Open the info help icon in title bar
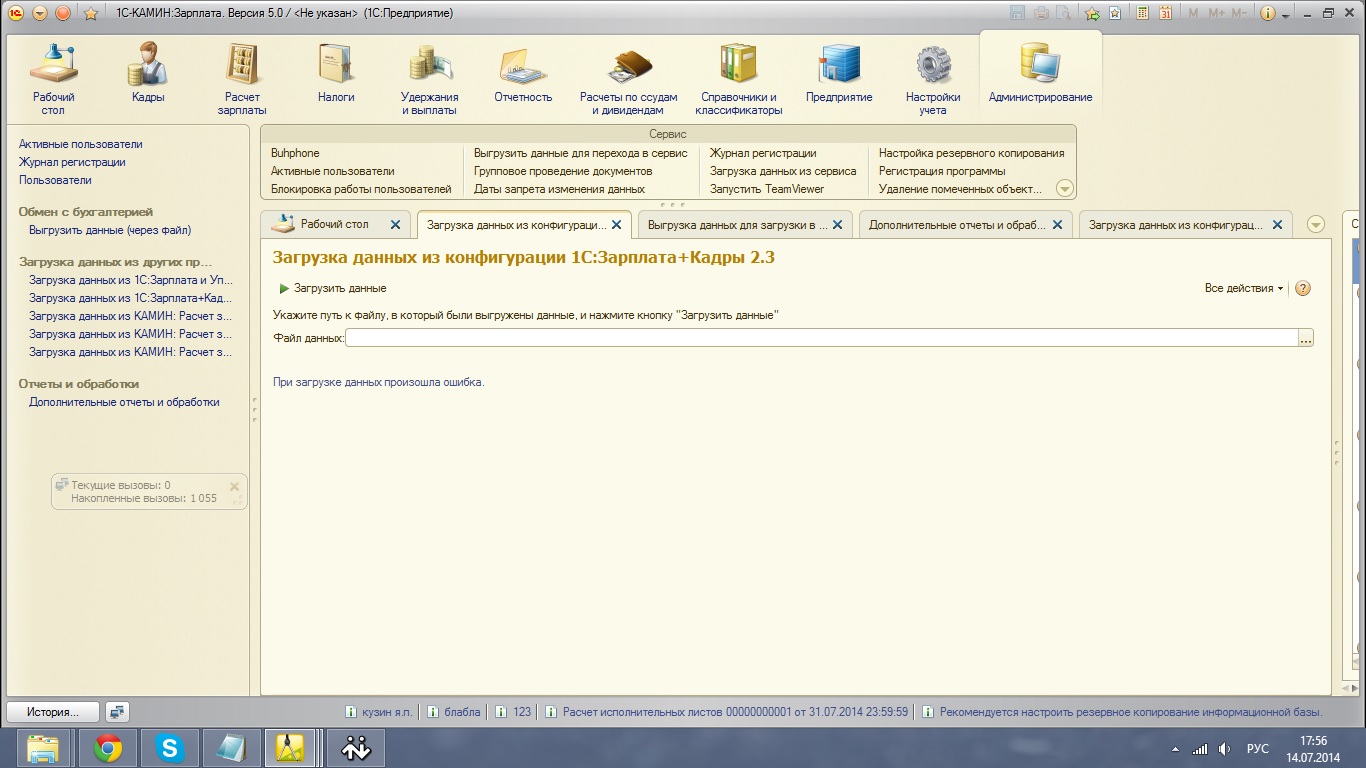 [1268, 13]
